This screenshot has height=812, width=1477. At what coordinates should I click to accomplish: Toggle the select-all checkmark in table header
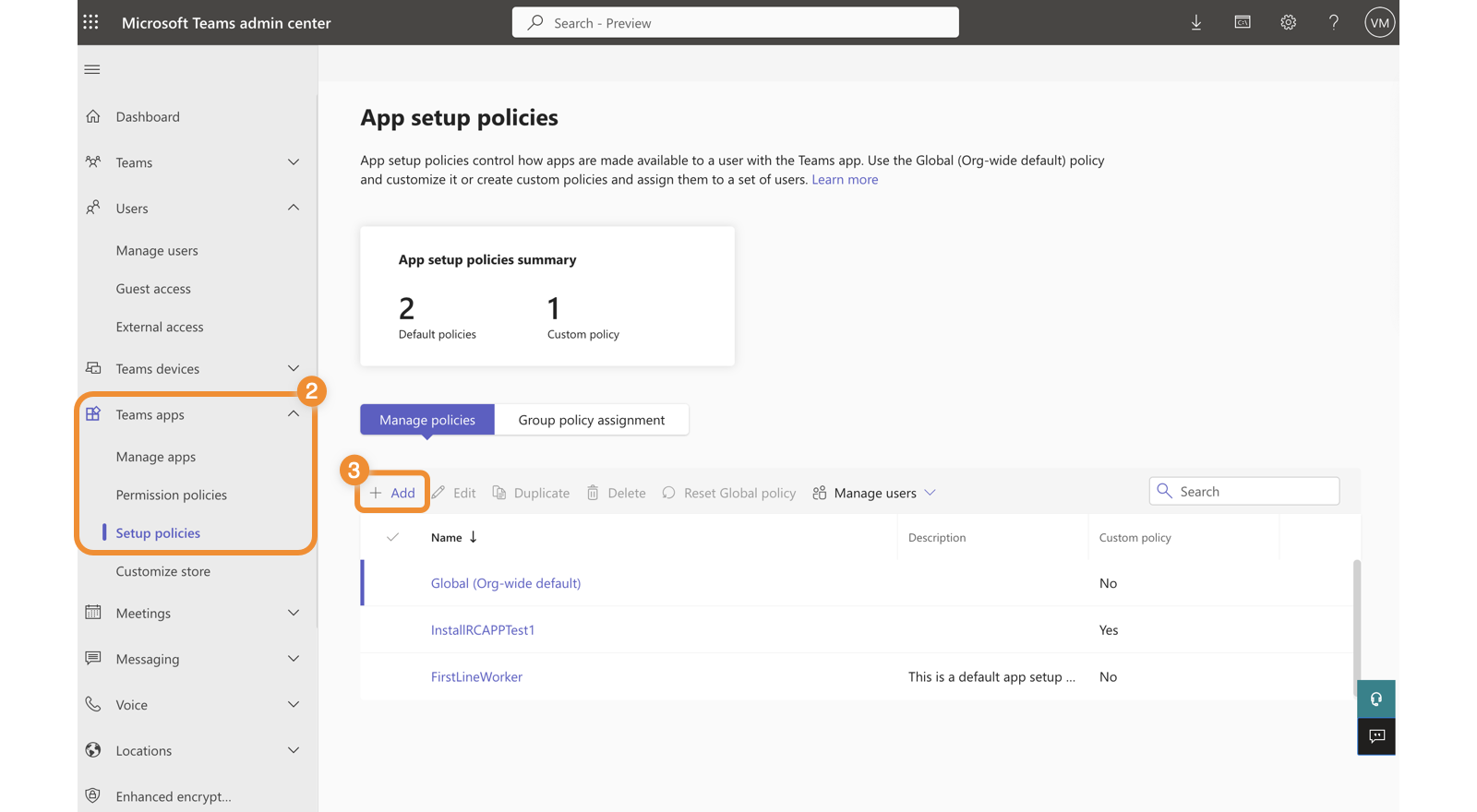pyautogui.click(x=392, y=537)
